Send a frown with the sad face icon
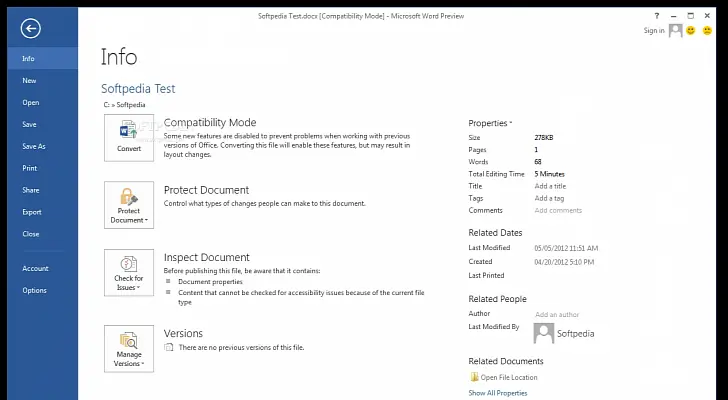The height and width of the screenshot is (400, 728). coord(707,31)
